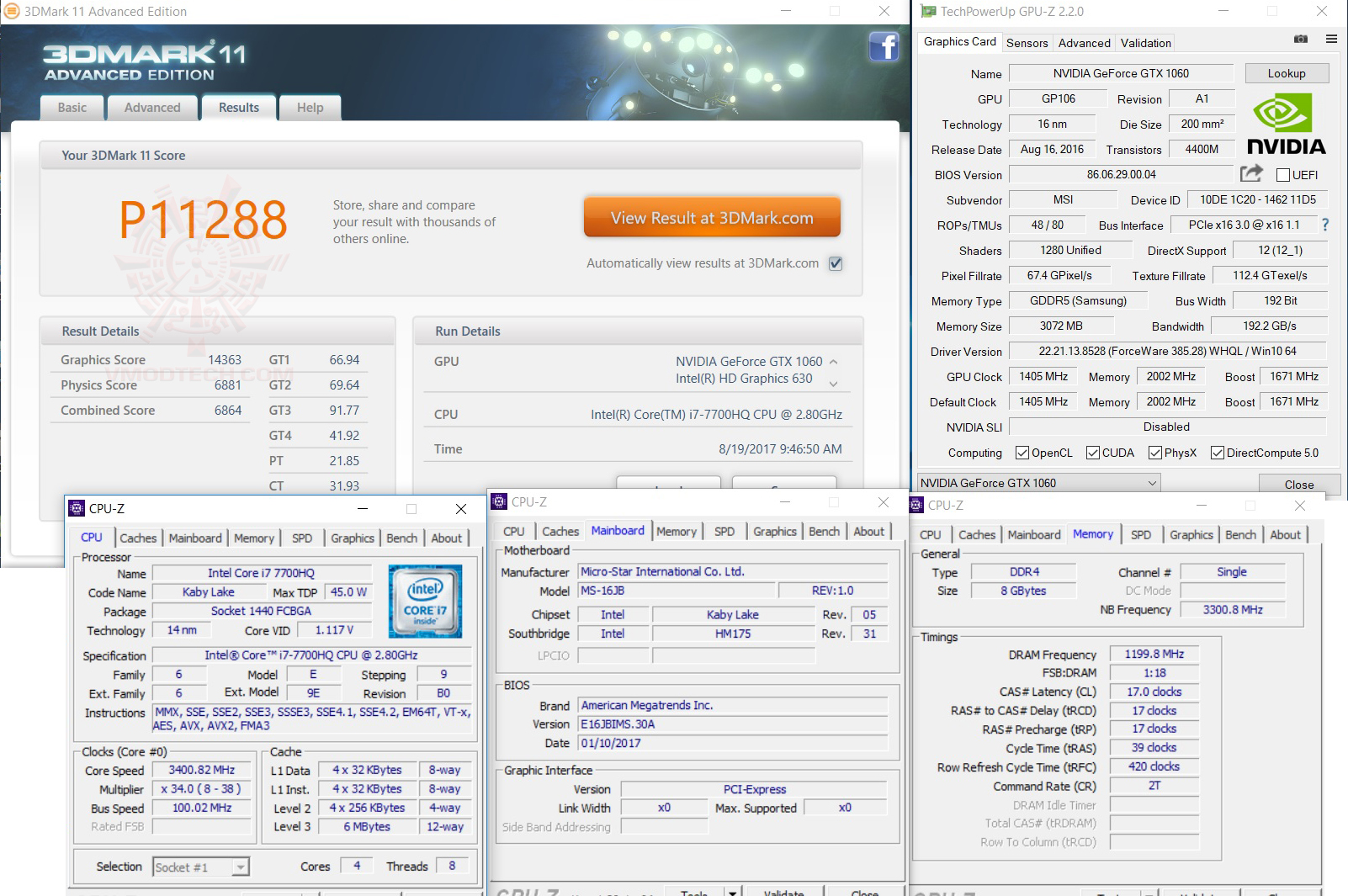Open the Tools dropdown arrow in the middle CPU-Z
The width and height of the screenshot is (1348, 896).
[733, 892]
